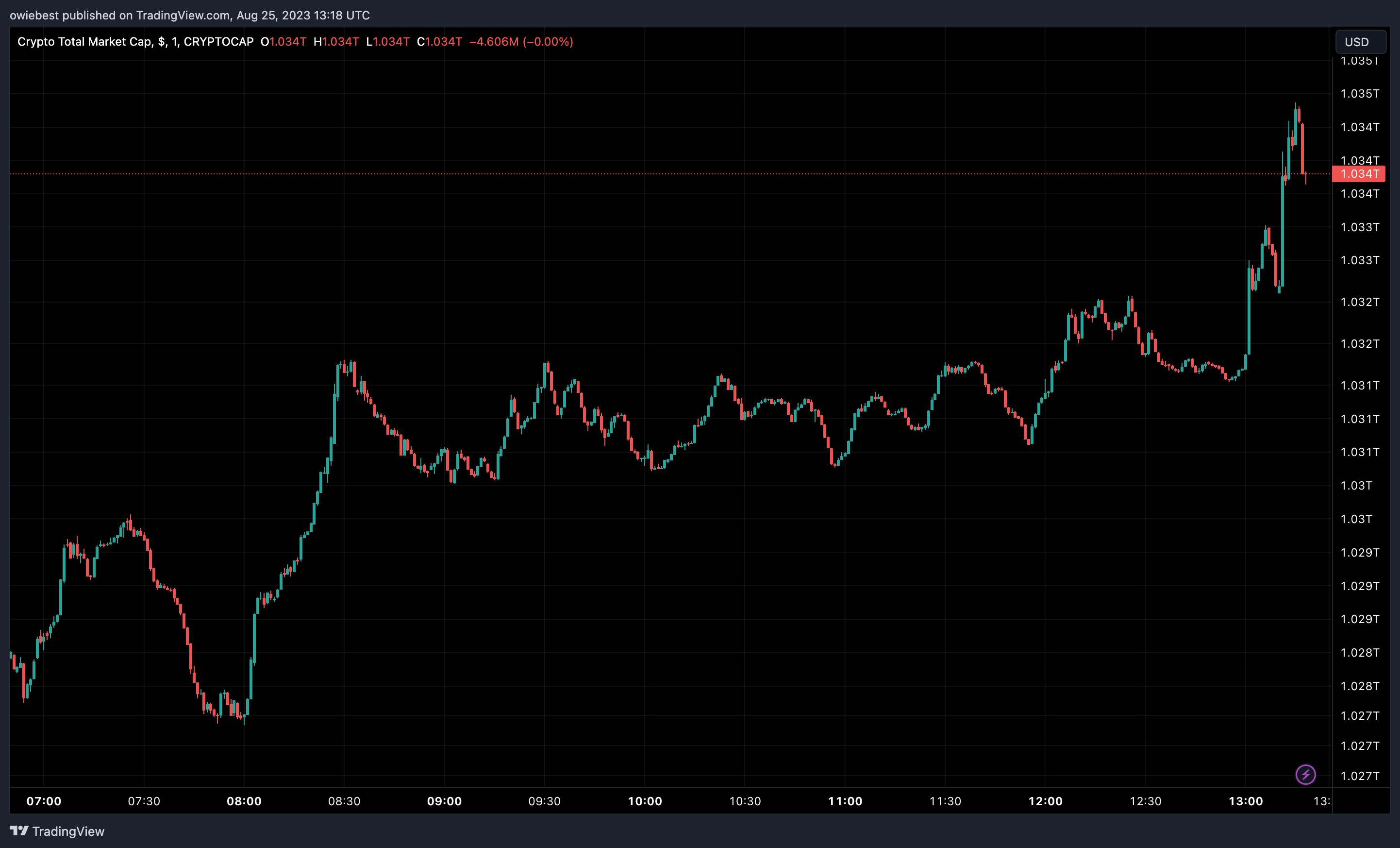
Task: Click the 07:00 time axis label
Action: coord(44,801)
